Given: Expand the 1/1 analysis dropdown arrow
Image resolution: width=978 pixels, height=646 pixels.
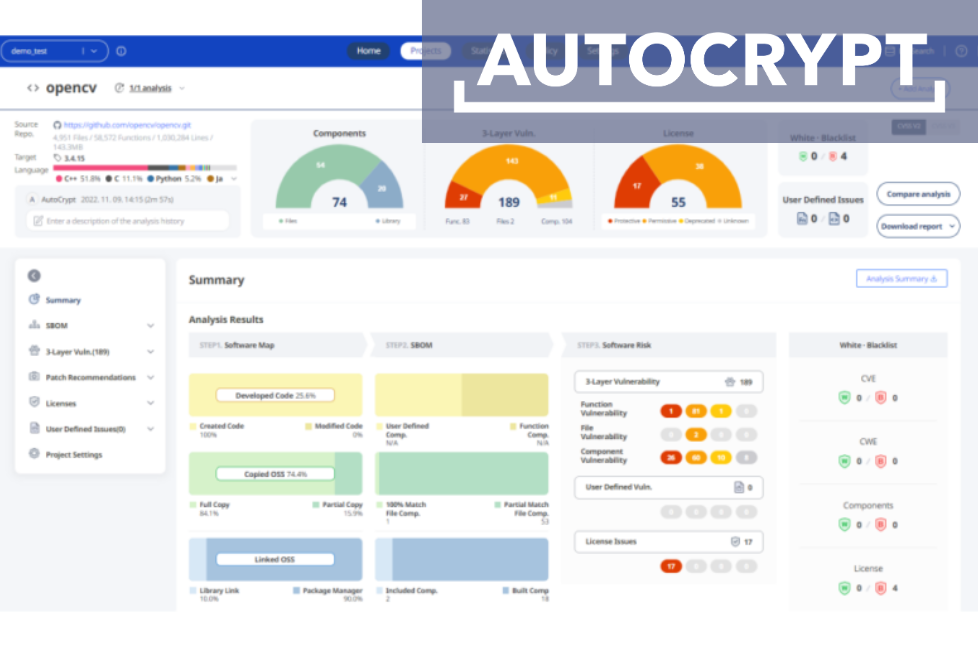Looking at the screenshot, I should (x=182, y=89).
